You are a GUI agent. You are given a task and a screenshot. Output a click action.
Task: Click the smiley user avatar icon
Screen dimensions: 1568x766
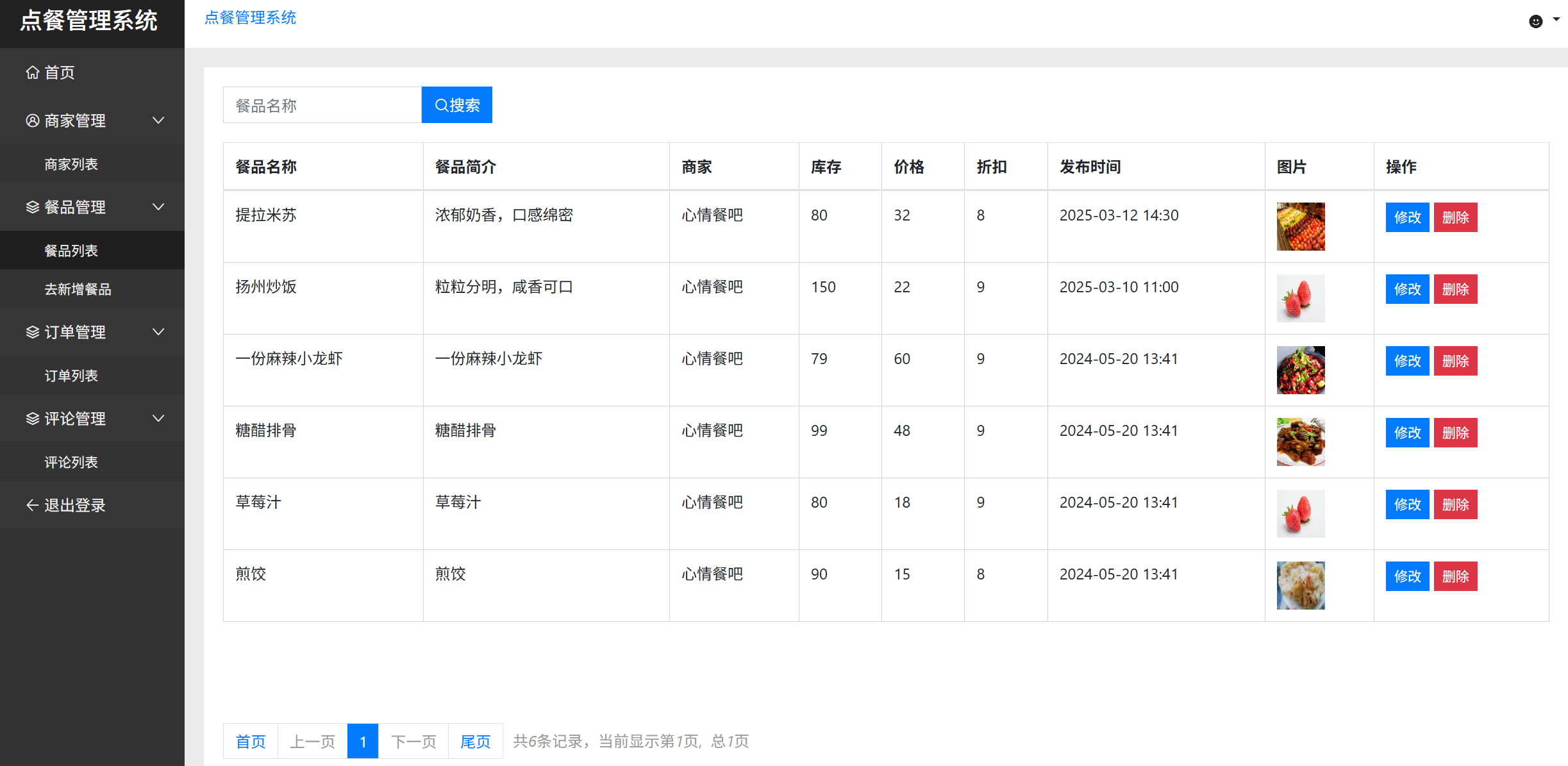click(1536, 21)
